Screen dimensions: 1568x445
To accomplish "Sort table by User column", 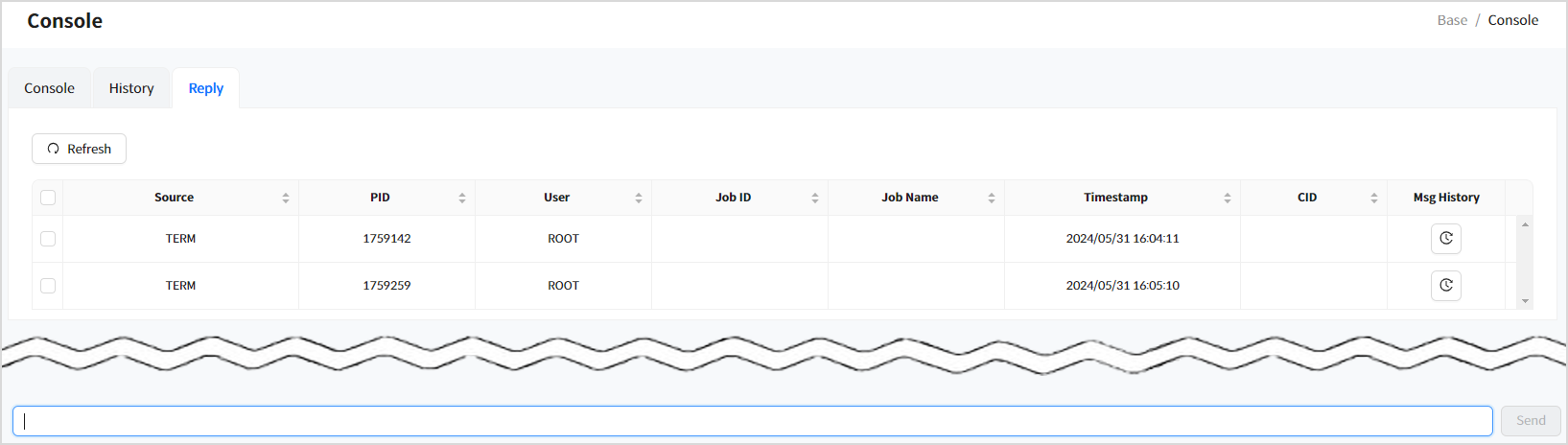I will [638, 198].
